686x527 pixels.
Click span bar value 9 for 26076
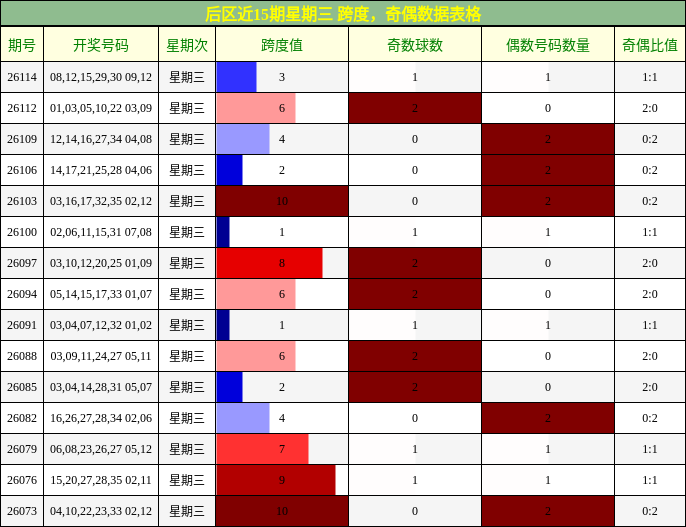pyautogui.click(x=282, y=480)
